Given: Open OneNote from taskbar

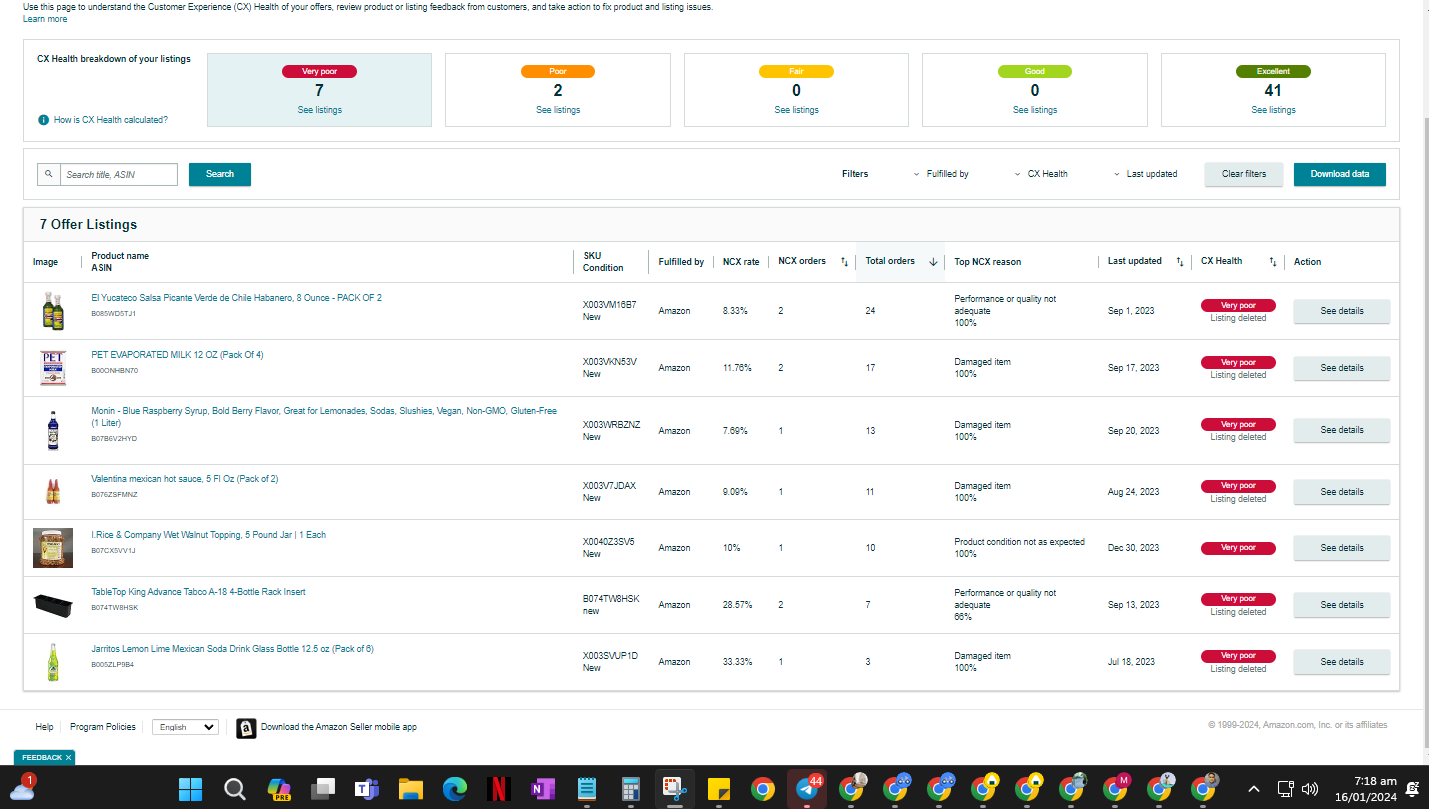Looking at the screenshot, I should 542,789.
